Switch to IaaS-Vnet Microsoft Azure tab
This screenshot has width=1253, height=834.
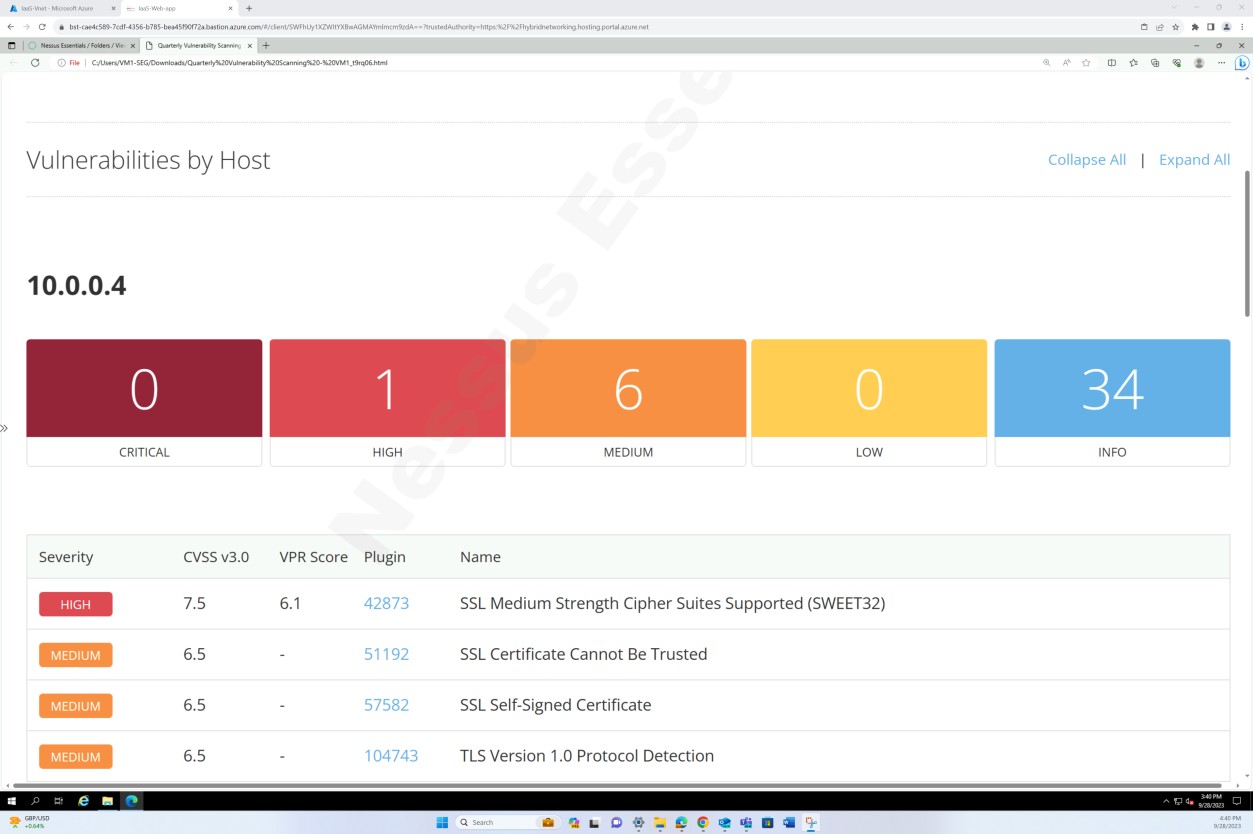point(61,8)
